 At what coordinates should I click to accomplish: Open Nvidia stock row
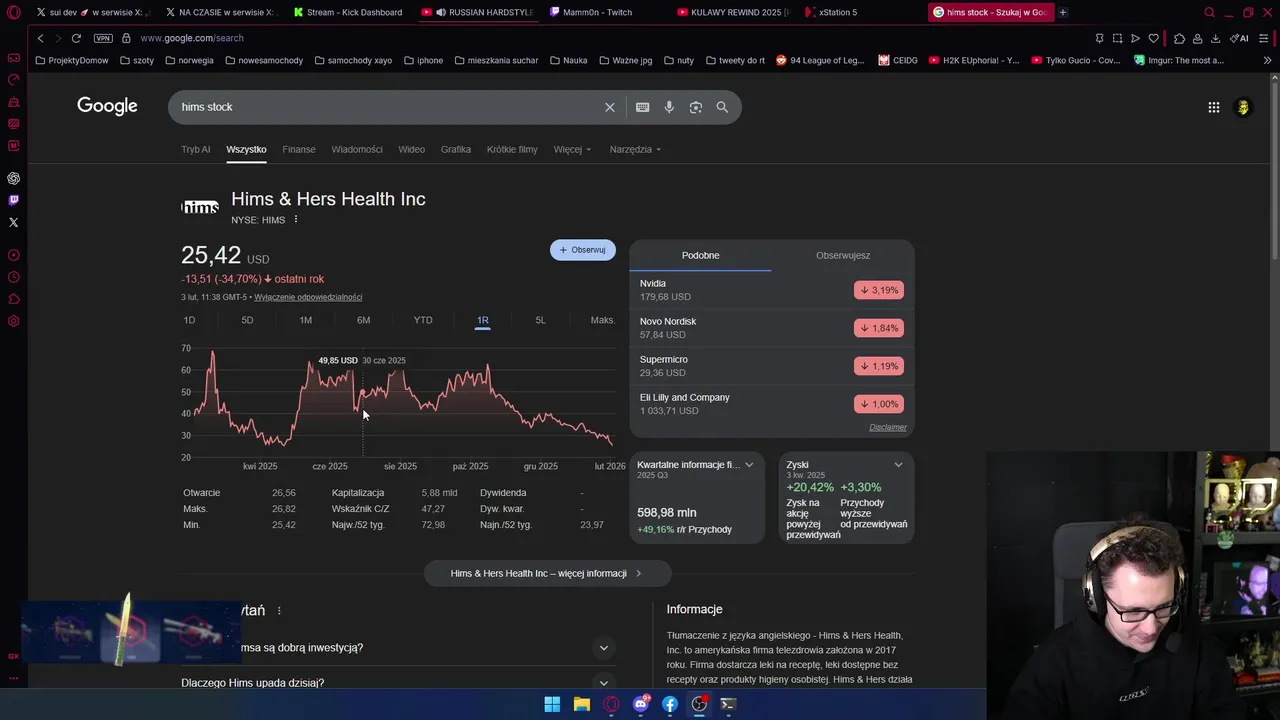771,290
